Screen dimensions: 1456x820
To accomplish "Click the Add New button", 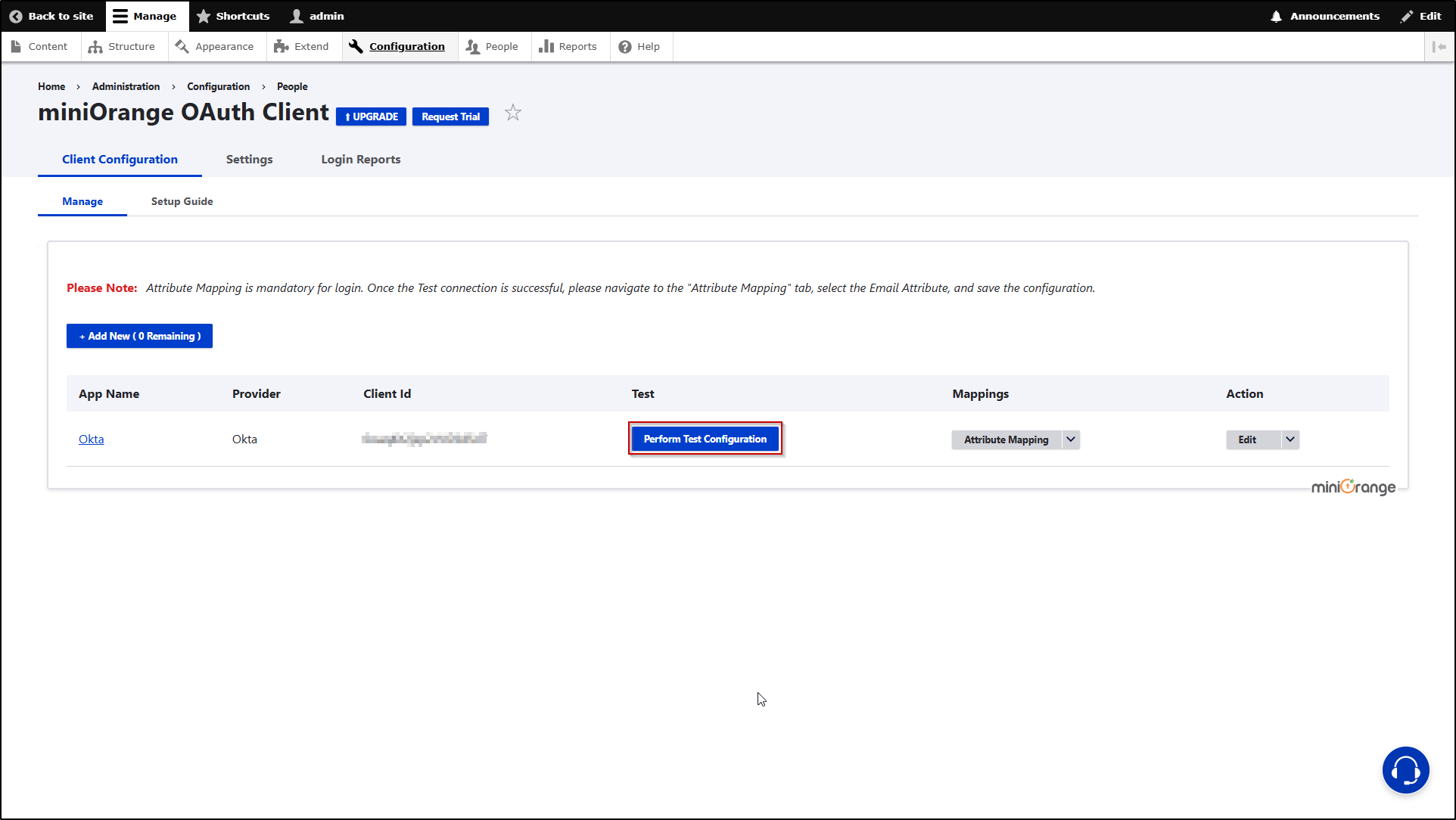I will click(139, 336).
